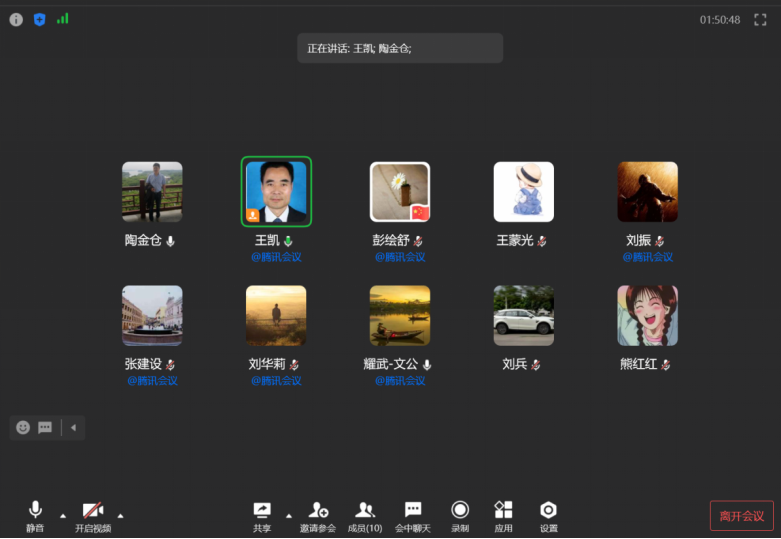This screenshot has width=781, height=539.
Task: Expand audio options arrow beside 静音
Action: (62, 515)
